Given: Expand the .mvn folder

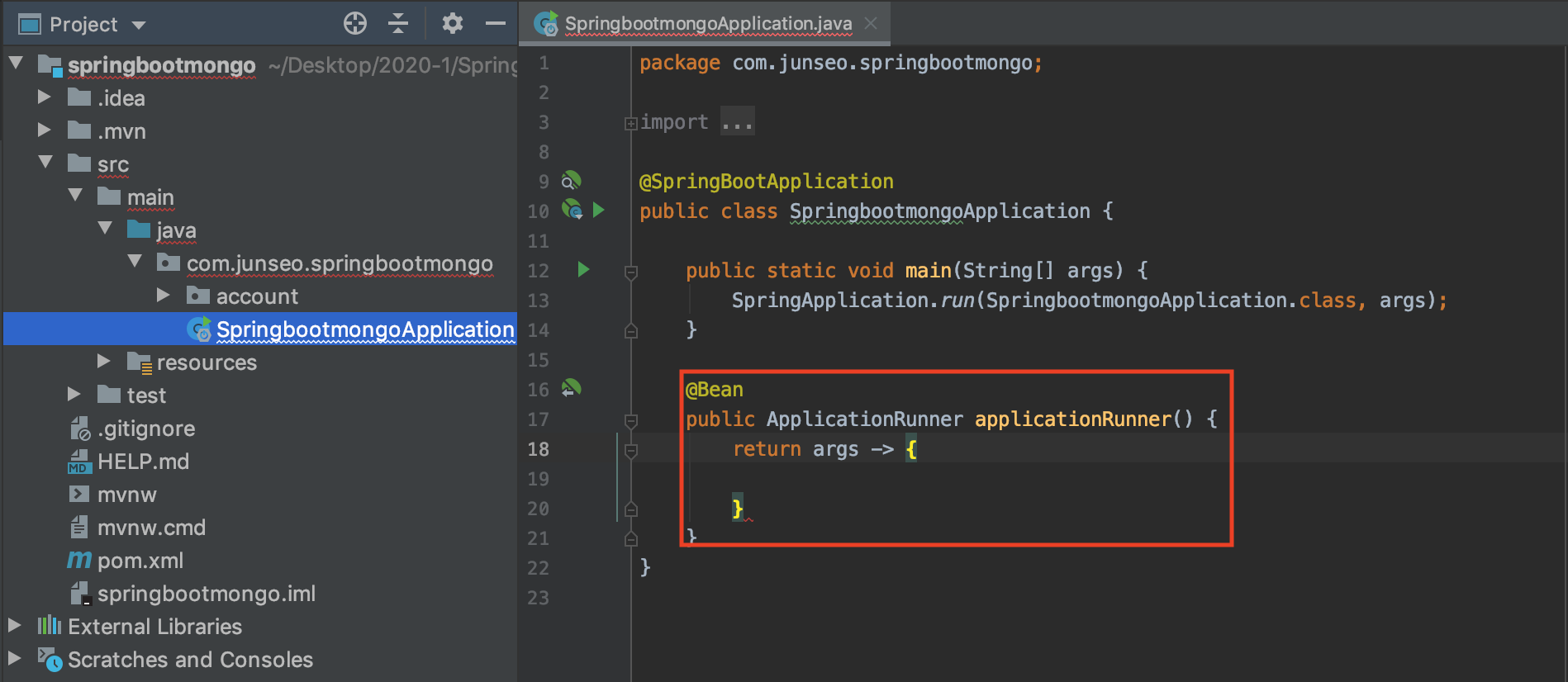Looking at the screenshot, I should click(45, 130).
